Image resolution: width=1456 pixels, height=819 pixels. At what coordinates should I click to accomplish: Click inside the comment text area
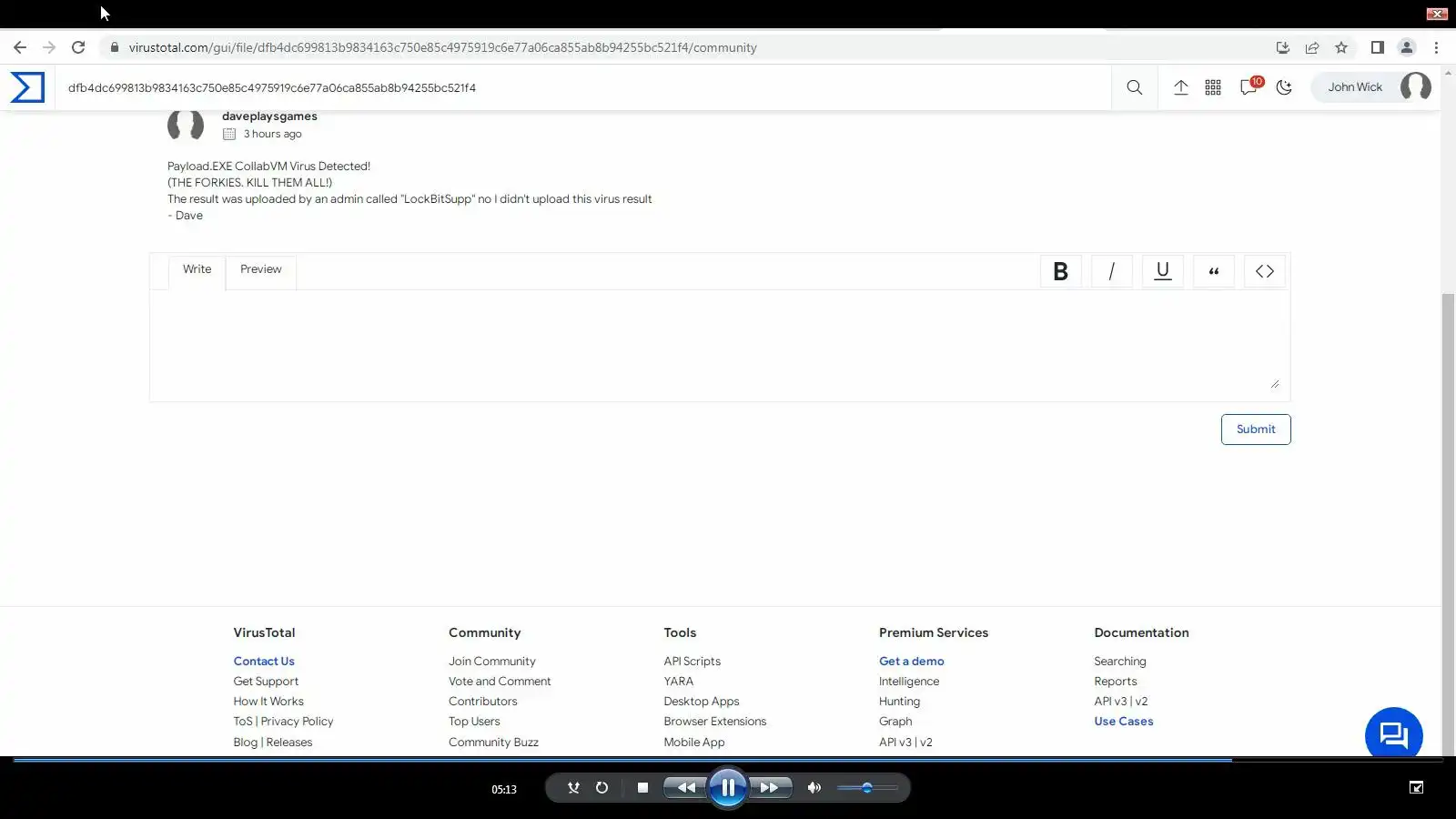[x=720, y=344]
